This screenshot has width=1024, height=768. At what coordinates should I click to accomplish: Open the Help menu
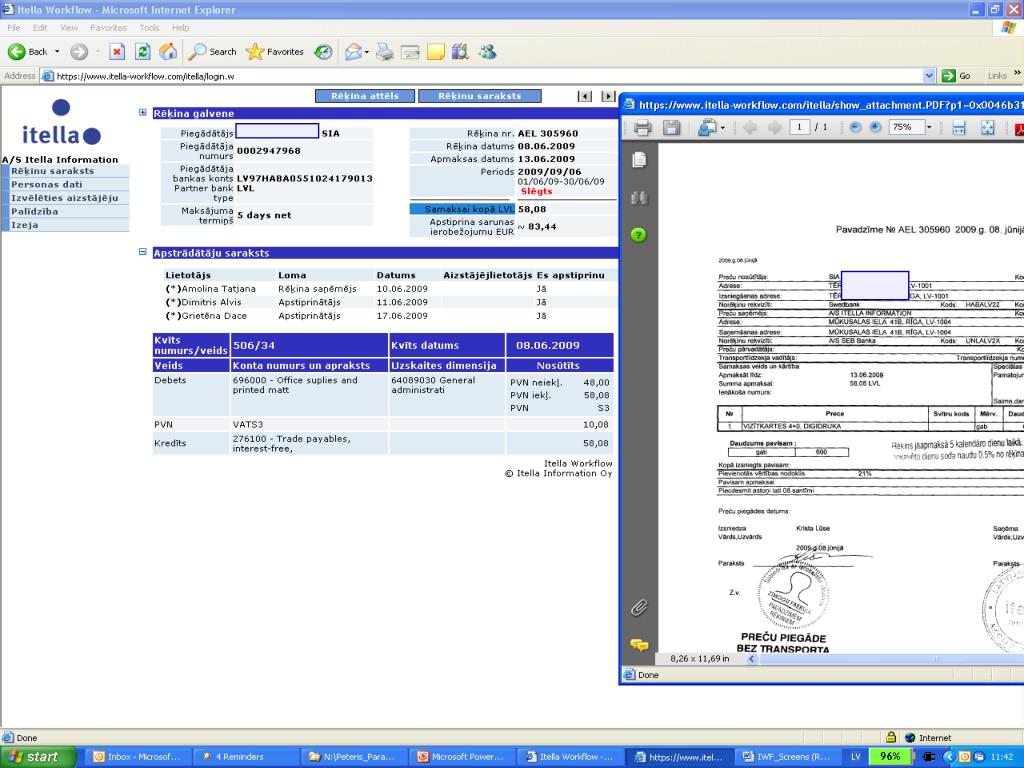coord(180,27)
